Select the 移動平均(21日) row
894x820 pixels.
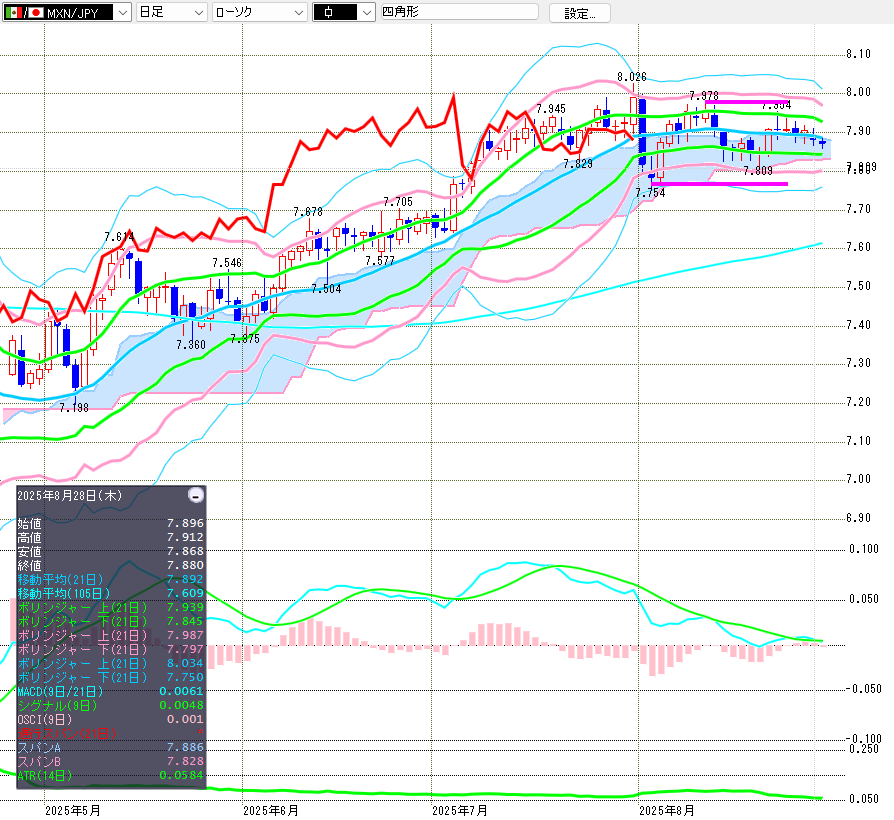111,579
